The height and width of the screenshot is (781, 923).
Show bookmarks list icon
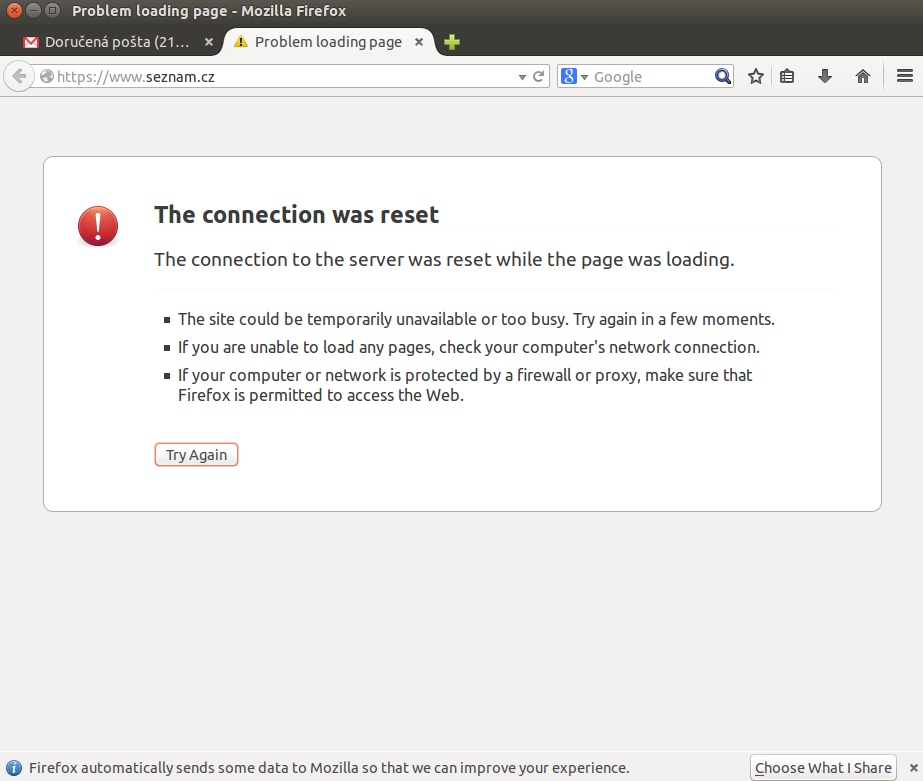(787, 77)
